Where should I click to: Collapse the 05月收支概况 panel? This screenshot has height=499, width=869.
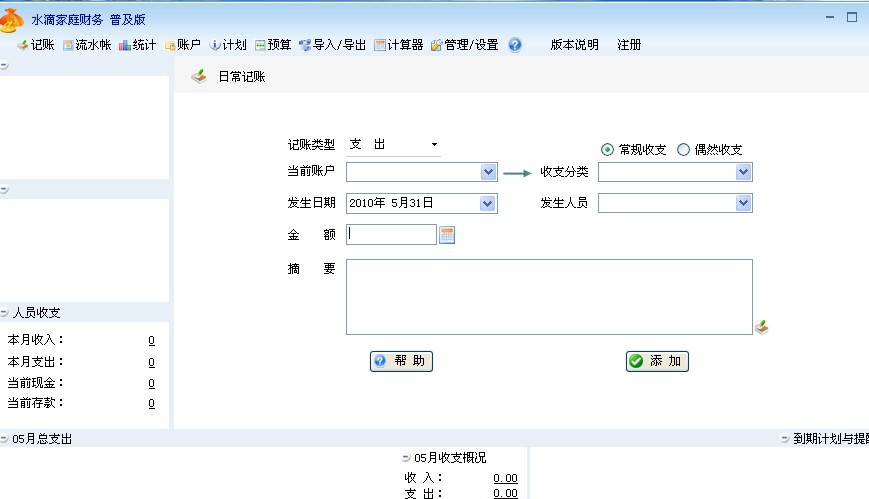click(406, 458)
